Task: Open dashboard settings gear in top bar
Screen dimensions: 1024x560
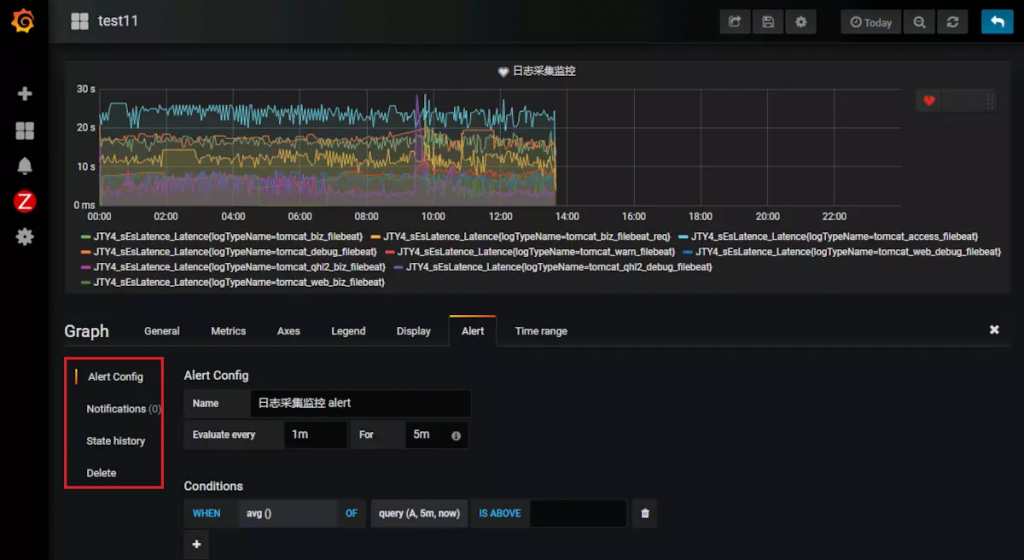Action: coord(801,22)
